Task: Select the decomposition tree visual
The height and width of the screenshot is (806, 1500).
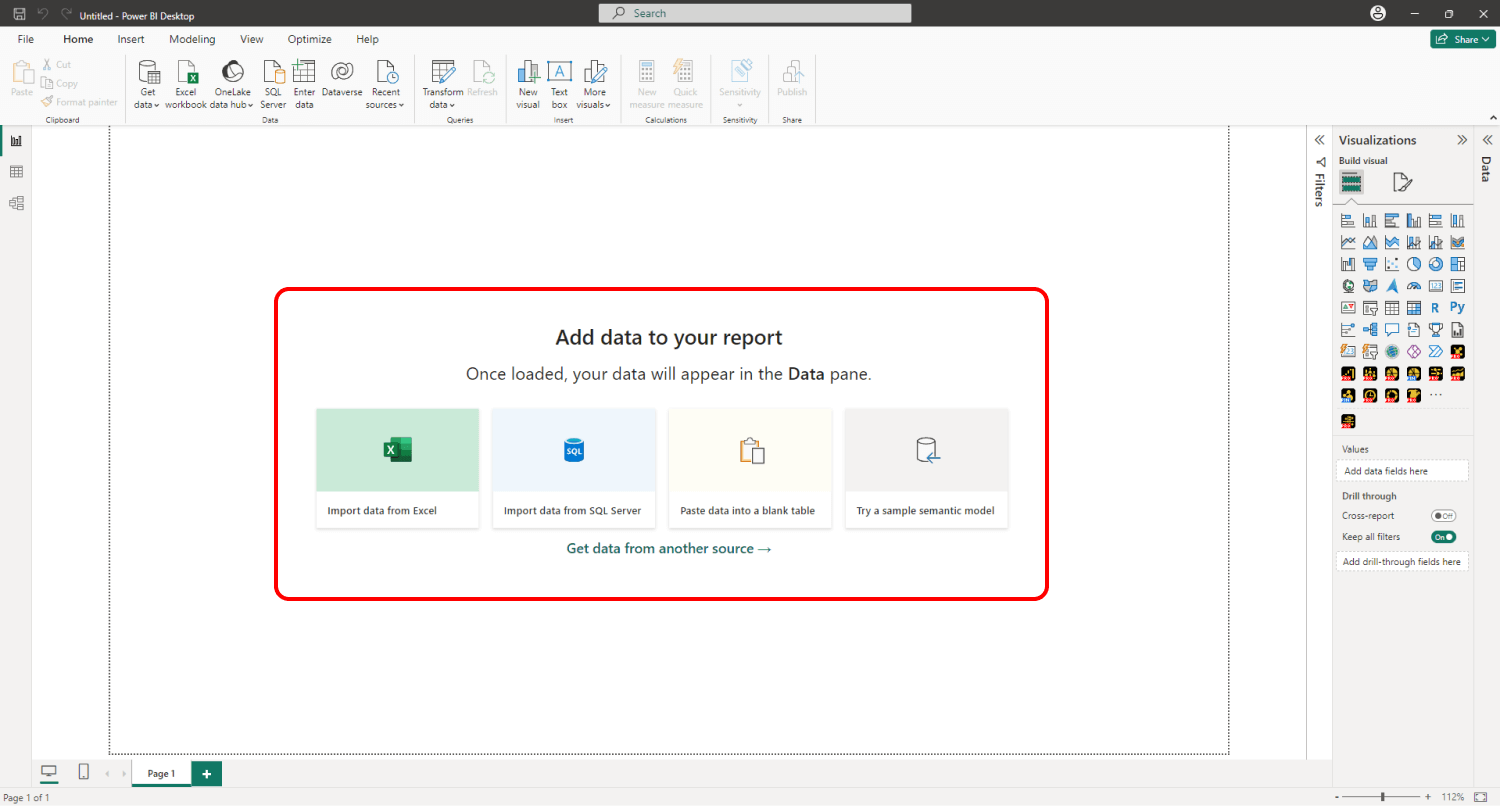Action: tap(1370, 330)
